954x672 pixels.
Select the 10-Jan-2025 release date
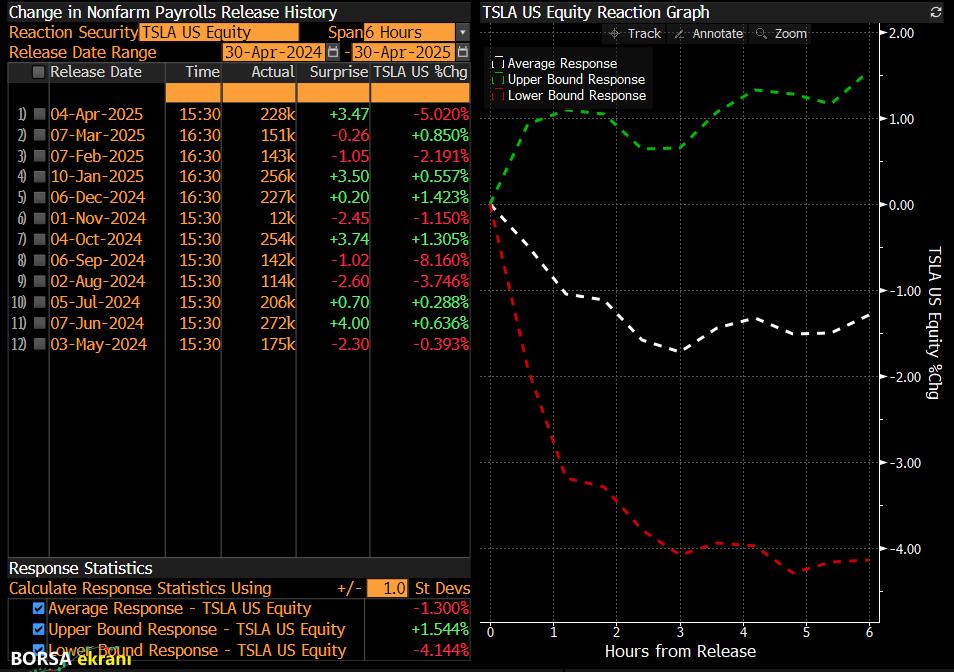point(97,176)
